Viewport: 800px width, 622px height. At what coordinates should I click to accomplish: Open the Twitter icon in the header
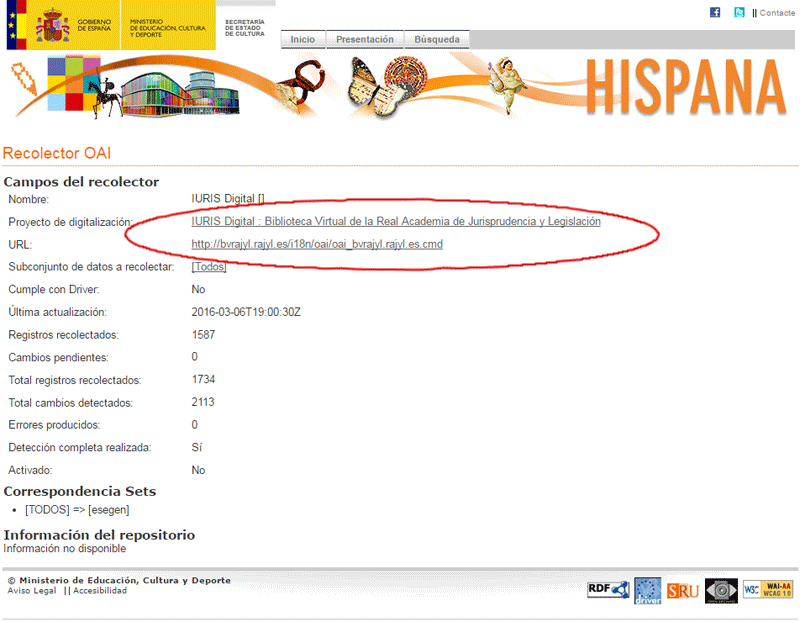(739, 12)
